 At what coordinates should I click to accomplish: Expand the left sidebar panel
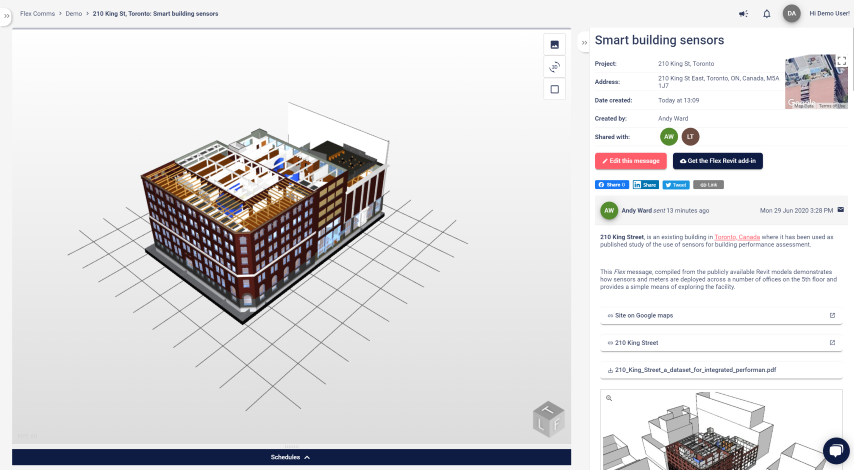[6, 16]
